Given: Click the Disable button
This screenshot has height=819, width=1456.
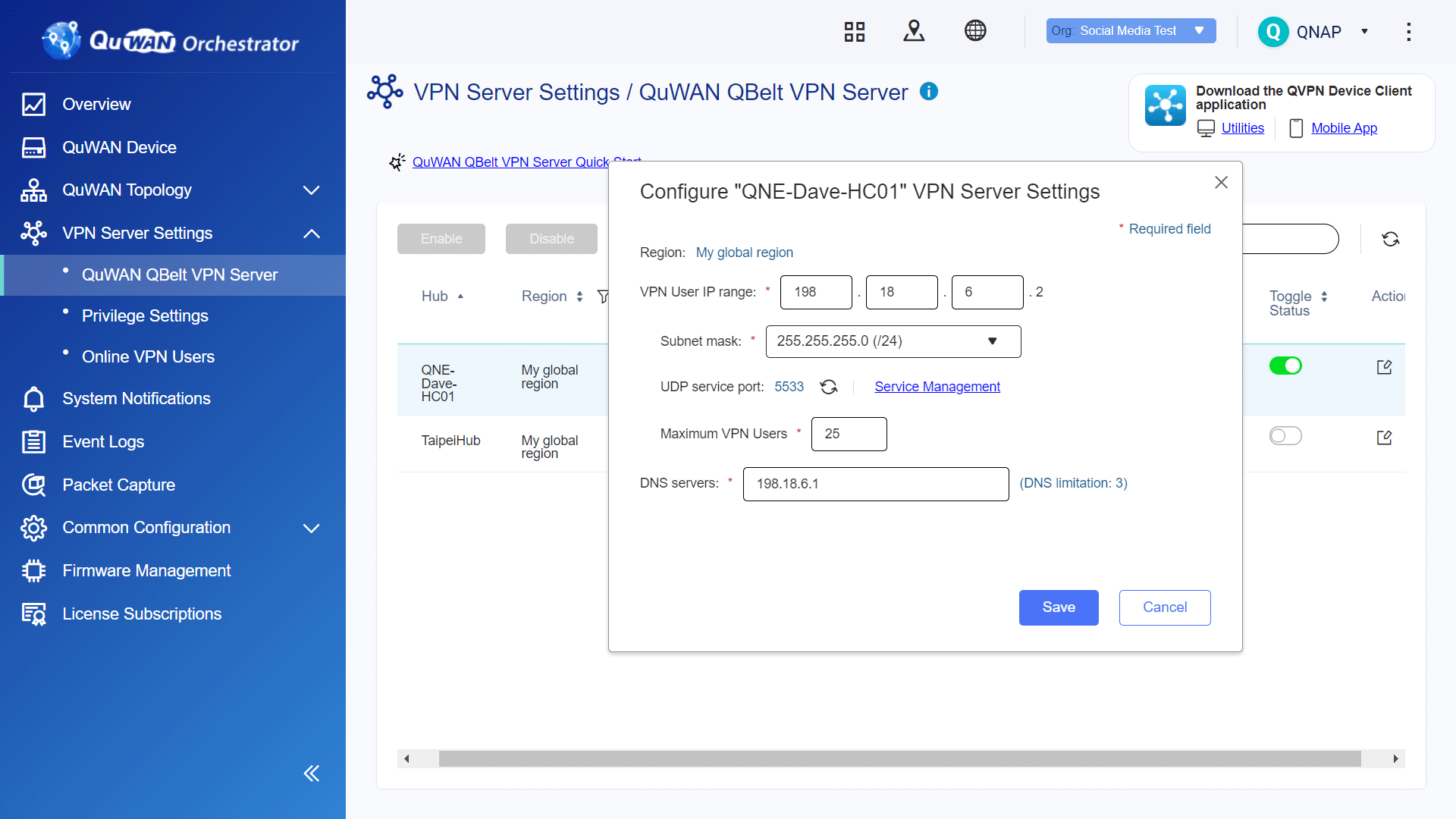Looking at the screenshot, I should point(551,239).
